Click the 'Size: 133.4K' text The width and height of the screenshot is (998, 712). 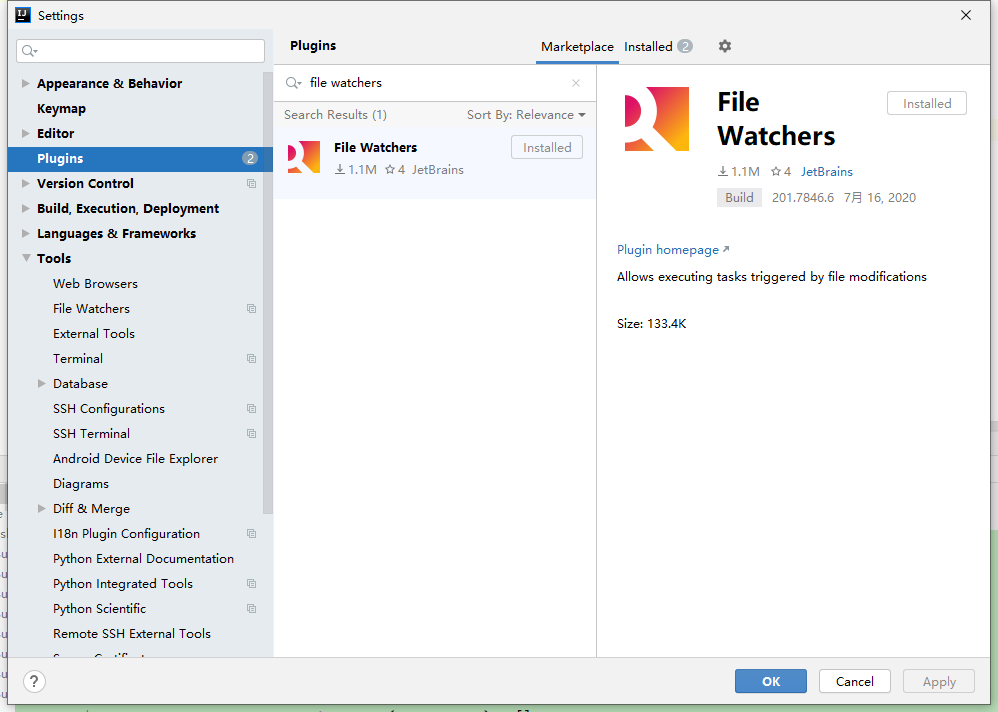point(651,324)
